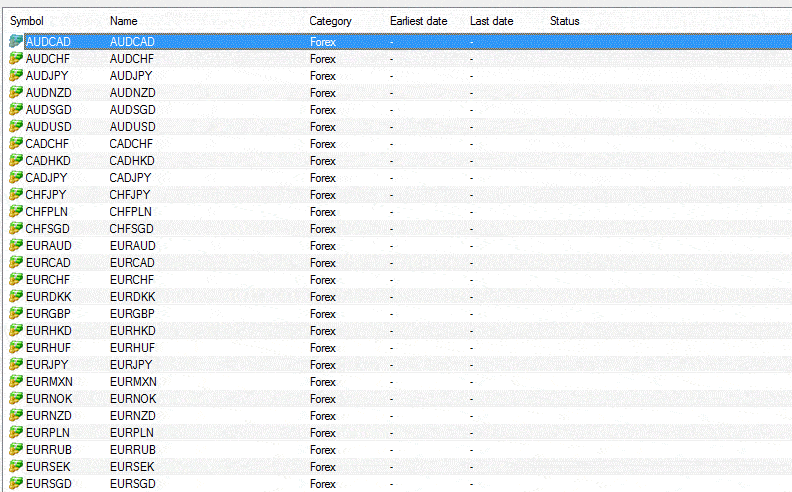Click the EURGBP row icon

point(16,314)
